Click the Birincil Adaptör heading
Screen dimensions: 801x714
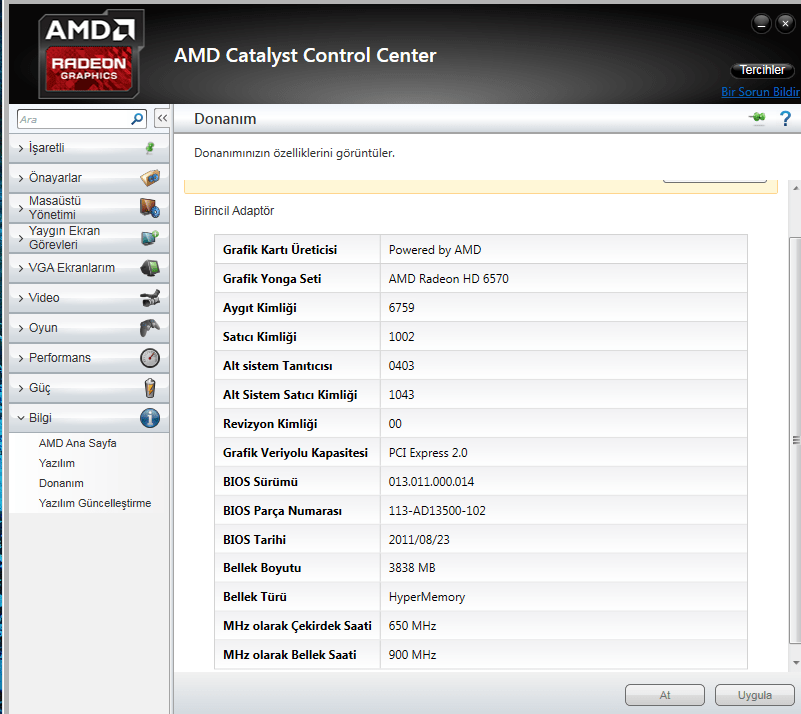tap(234, 210)
